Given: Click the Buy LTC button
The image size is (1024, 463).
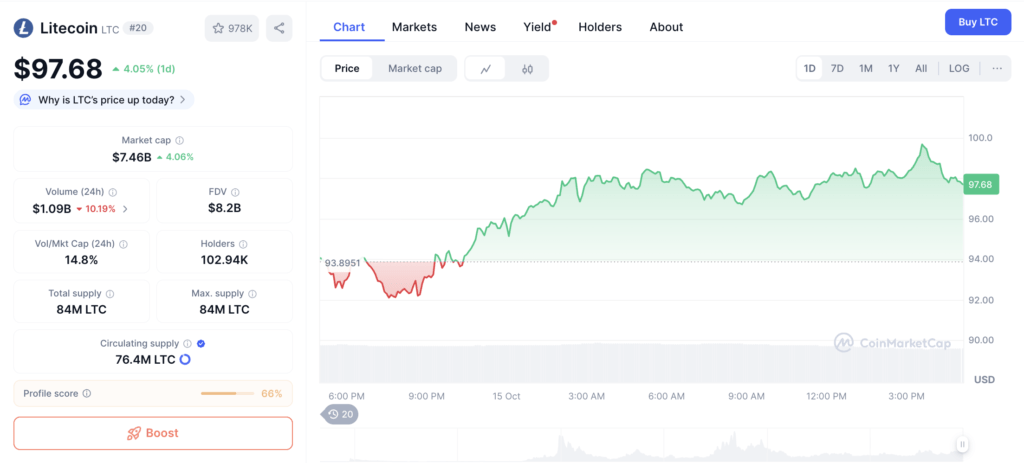Looking at the screenshot, I should click(x=977, y=21).
